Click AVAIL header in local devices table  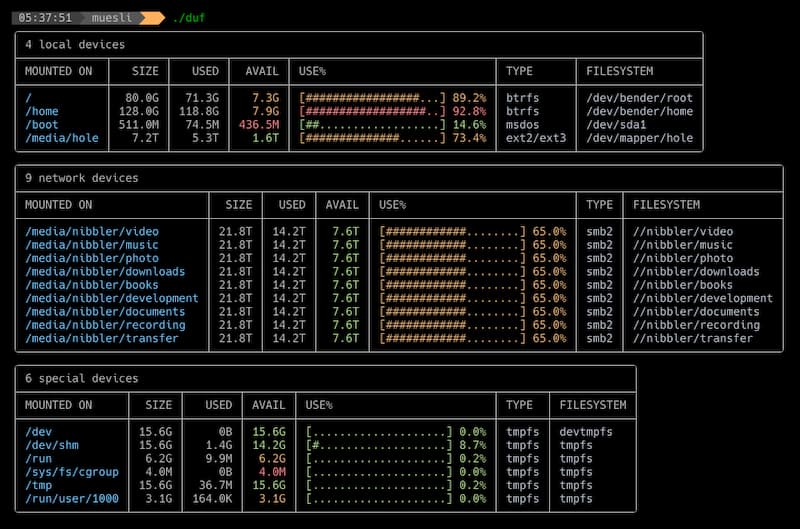coord(262,71)
